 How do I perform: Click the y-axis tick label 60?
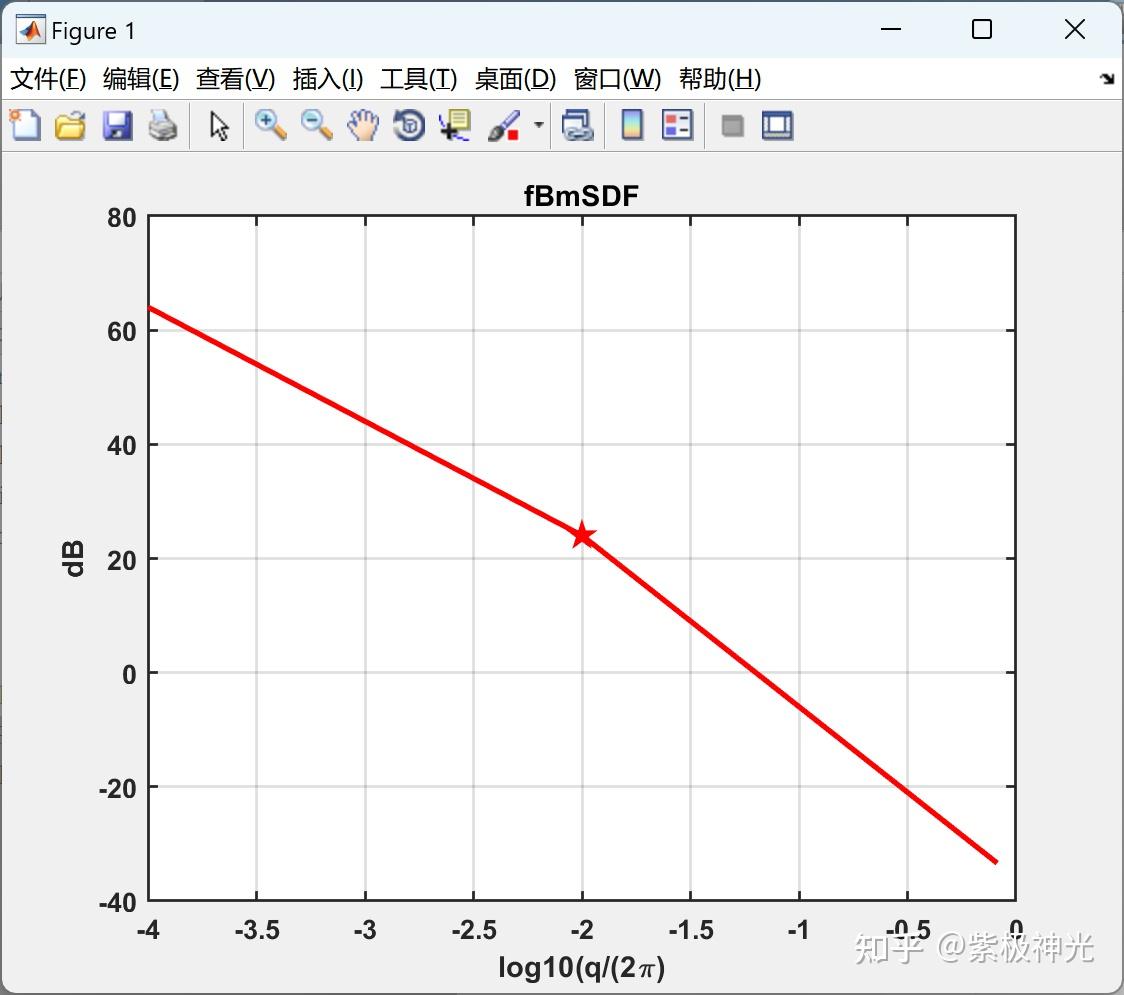[121, 332]
